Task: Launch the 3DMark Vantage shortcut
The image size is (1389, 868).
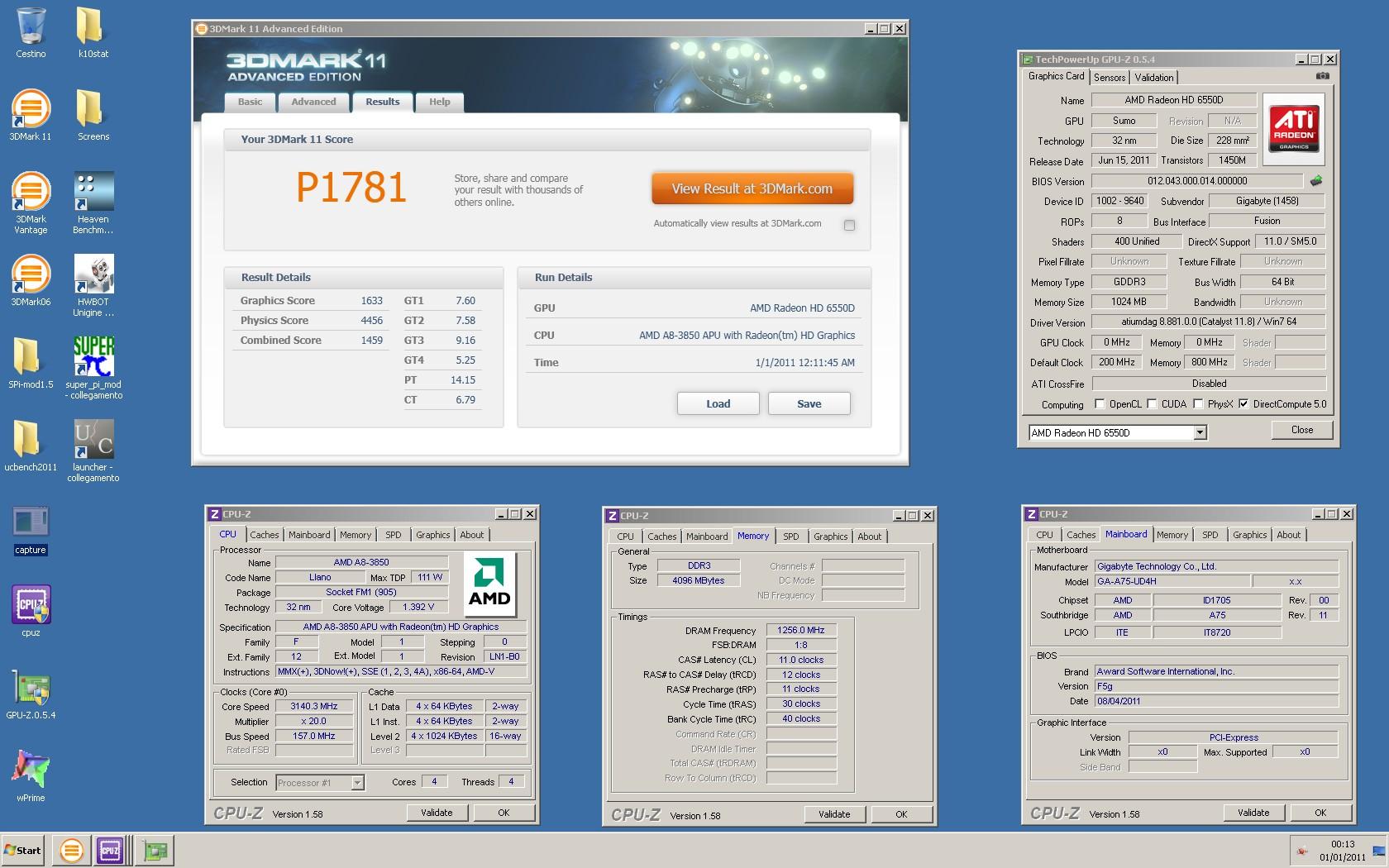Action: pyautogui.click(x=31, y=203)
